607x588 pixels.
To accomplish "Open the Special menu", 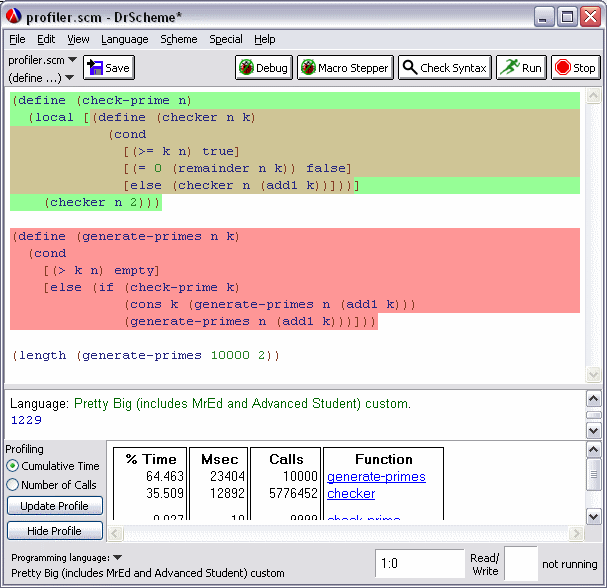I will [226, 39].
